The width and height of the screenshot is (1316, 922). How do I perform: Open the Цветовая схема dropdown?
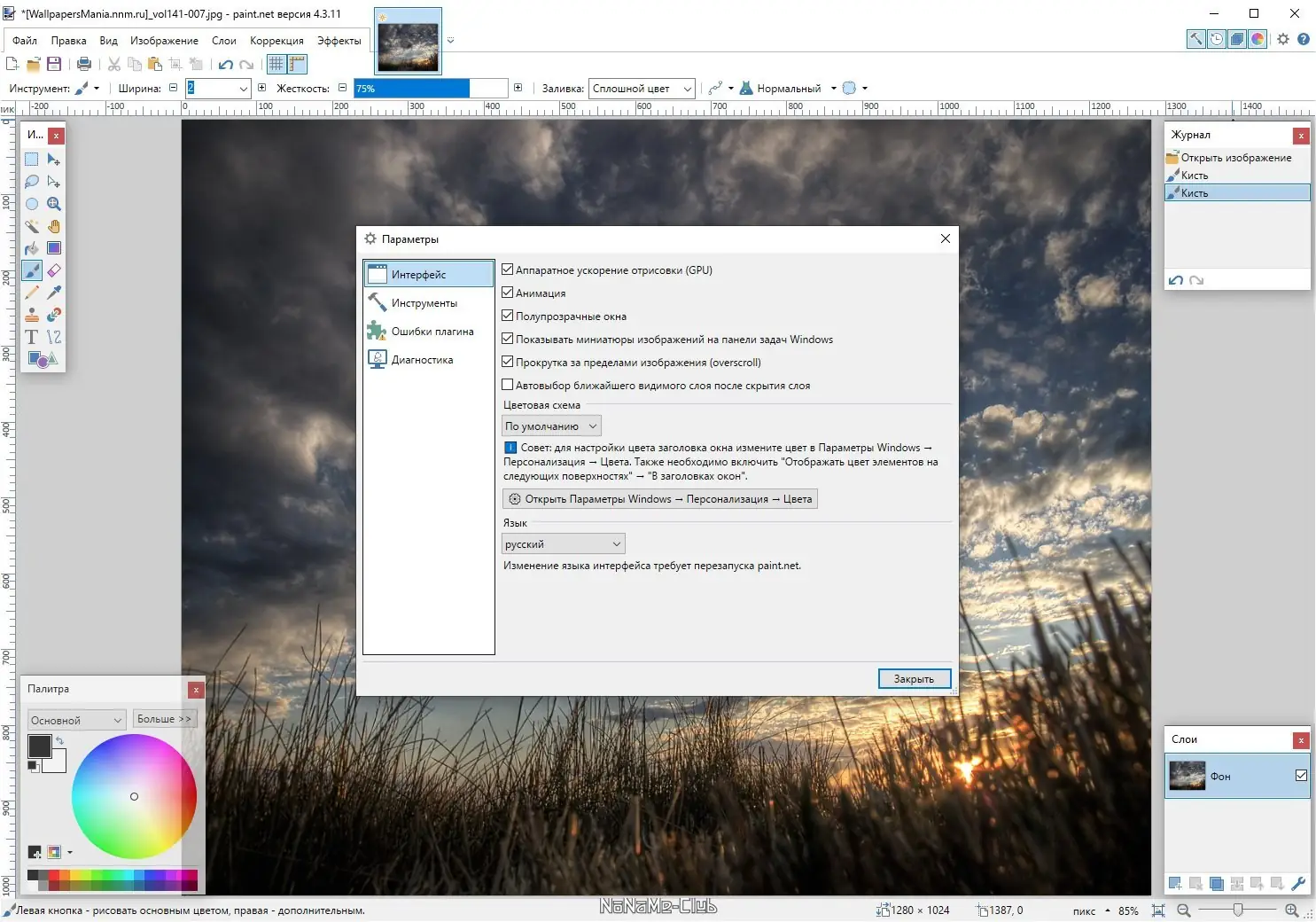pos(551,426)
